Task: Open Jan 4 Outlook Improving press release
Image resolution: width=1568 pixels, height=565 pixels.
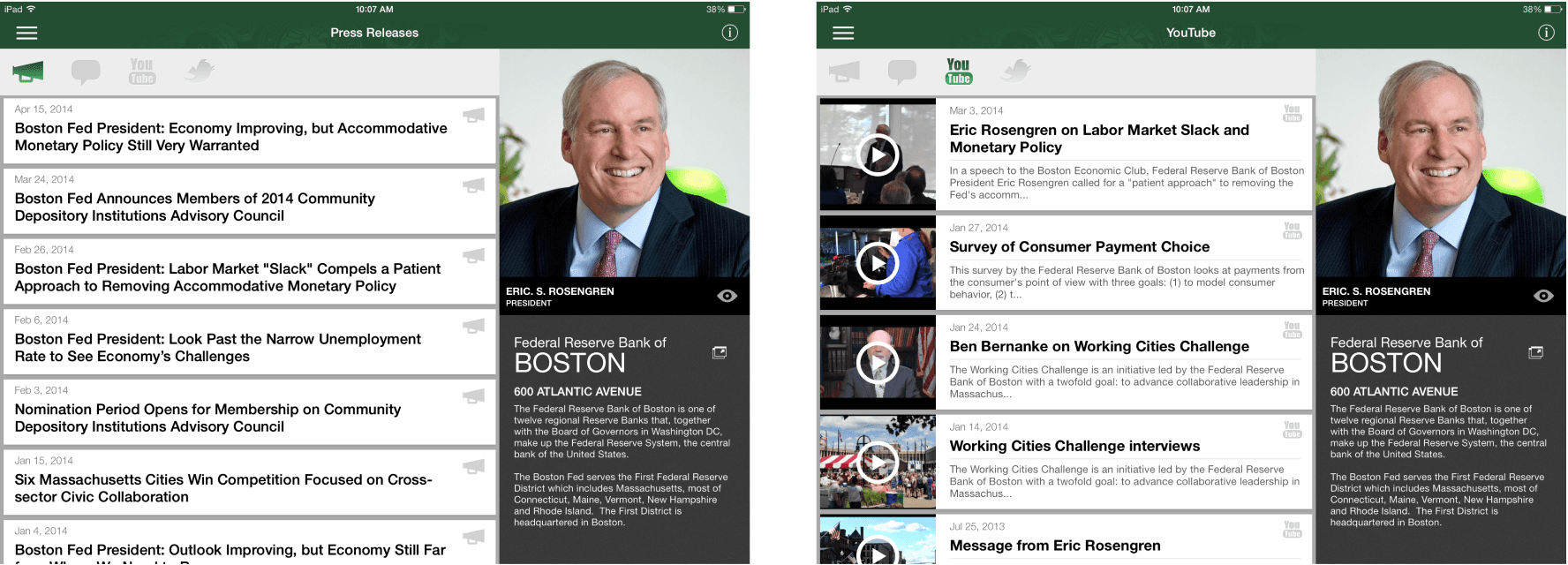Action: [250, 542]
